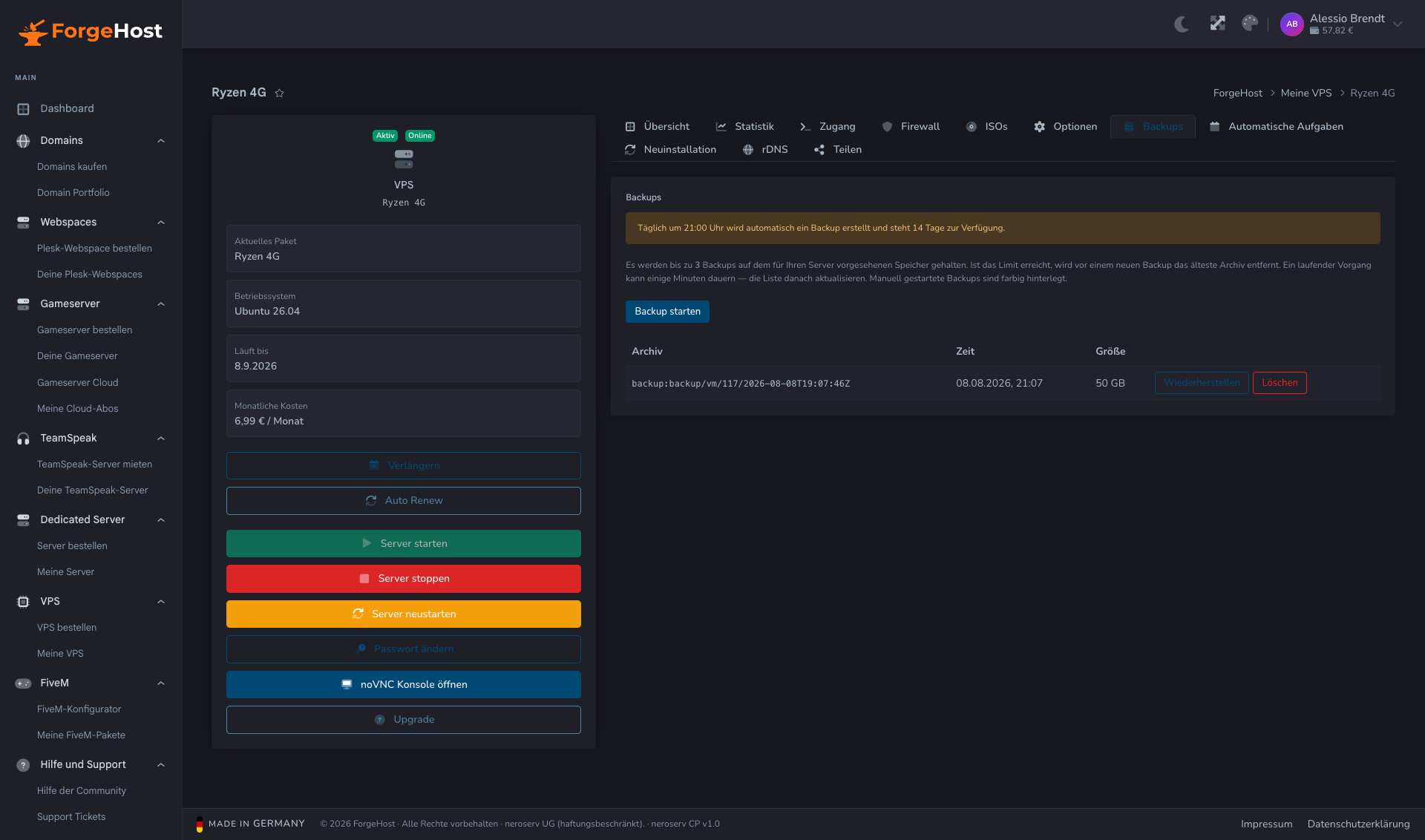
Task: Switch to the Zugang tab
Action: pos(828,127)
